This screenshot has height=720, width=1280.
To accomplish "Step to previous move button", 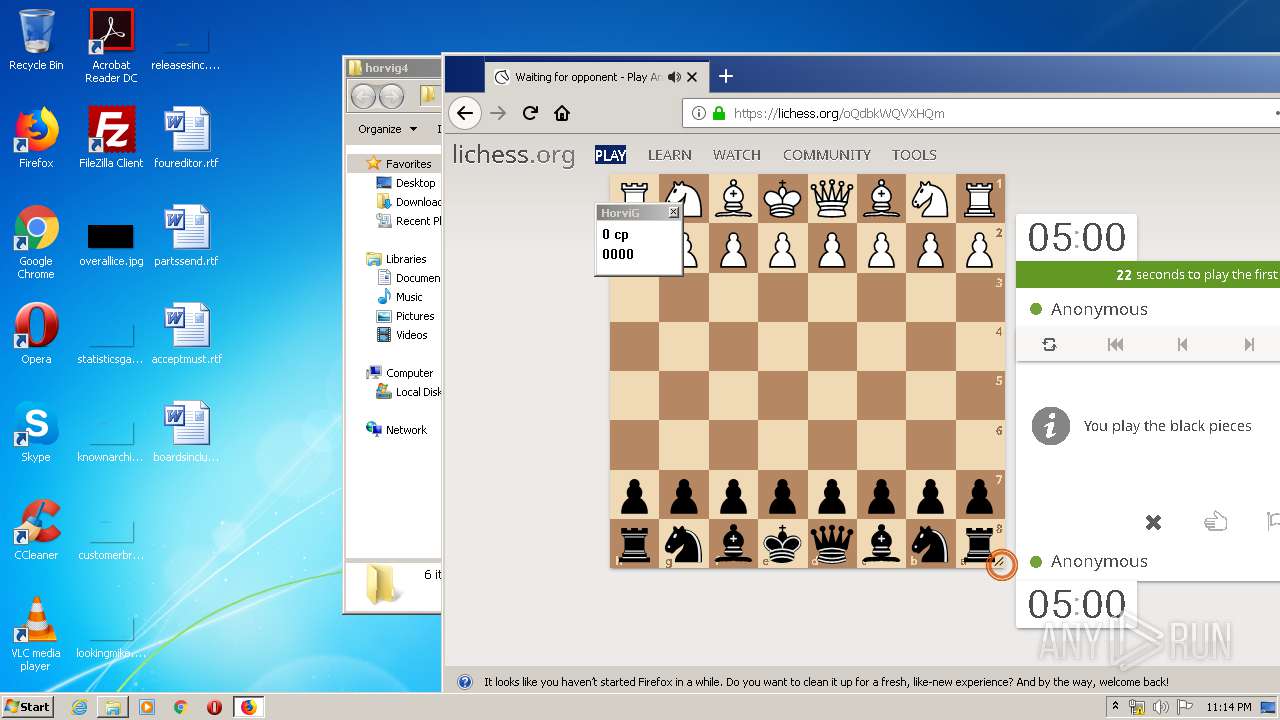I will pyautogui.click(x=1182, y=344).
